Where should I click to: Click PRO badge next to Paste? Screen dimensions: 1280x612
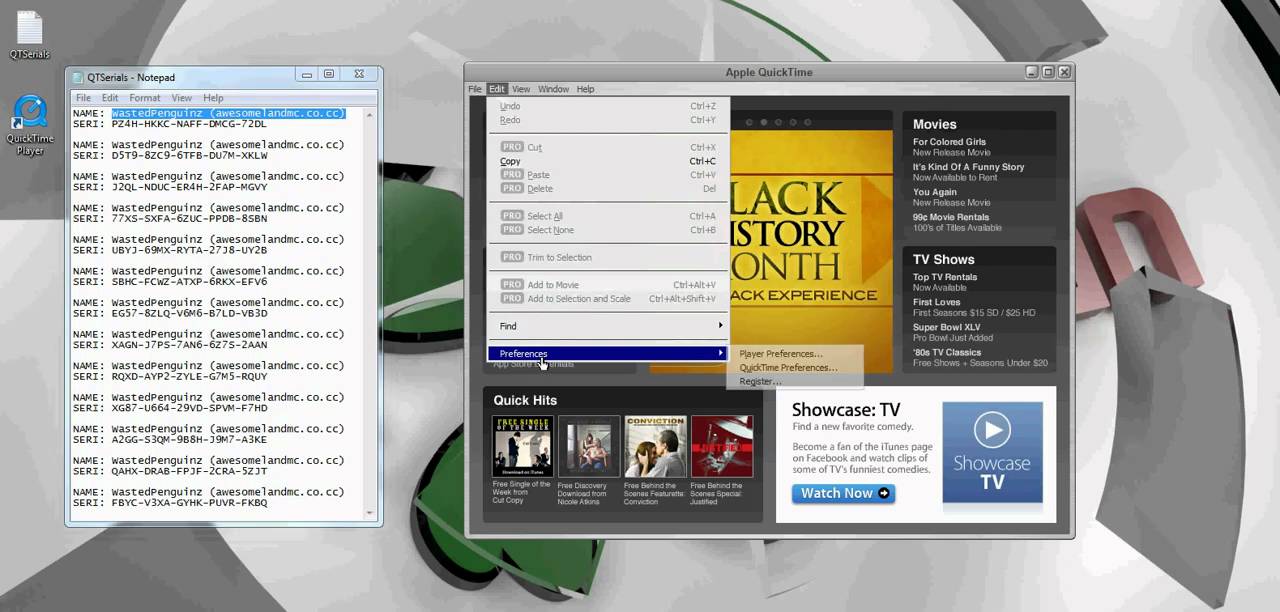tap(512, 175)
